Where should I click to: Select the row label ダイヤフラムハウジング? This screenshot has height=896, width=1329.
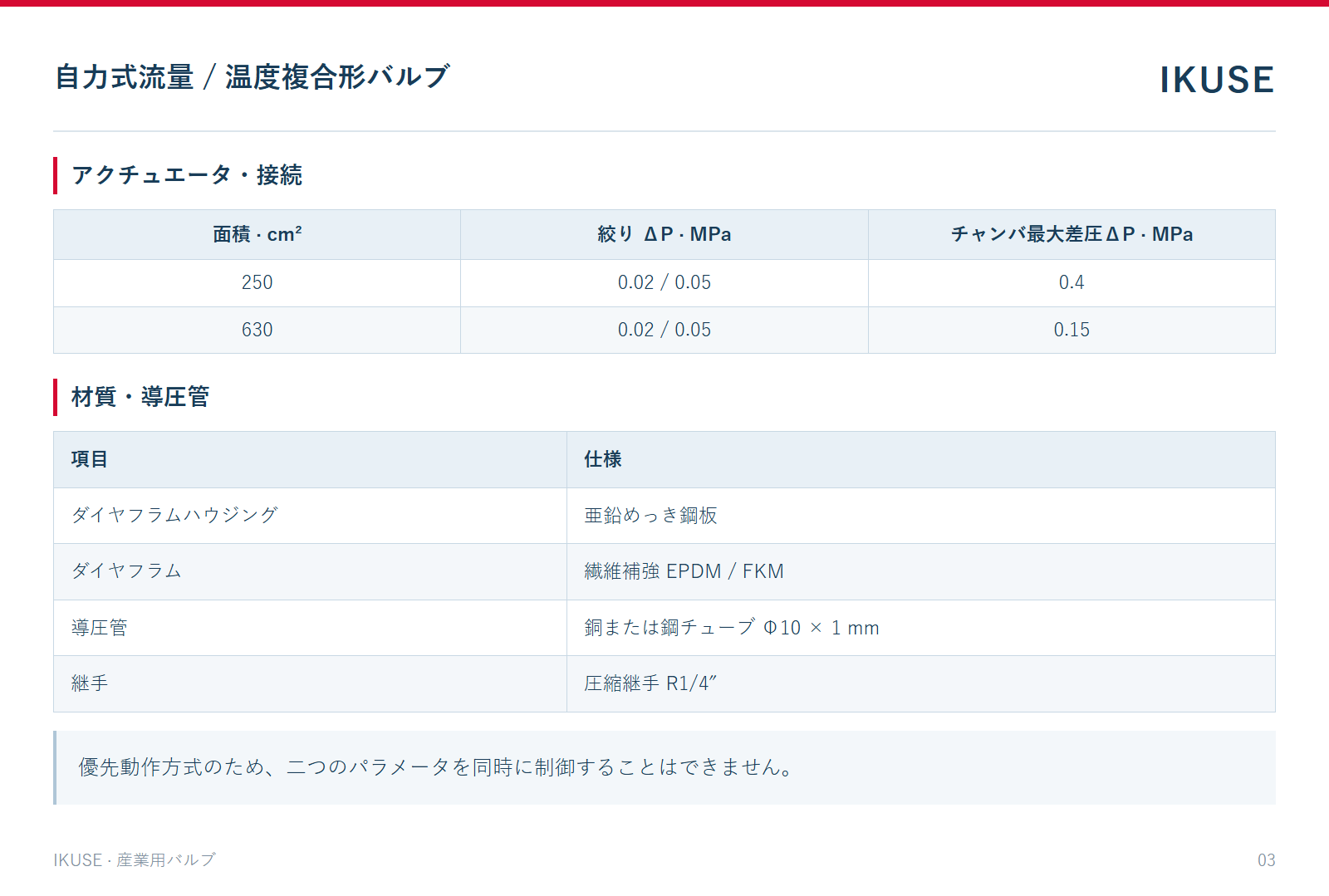174,515
